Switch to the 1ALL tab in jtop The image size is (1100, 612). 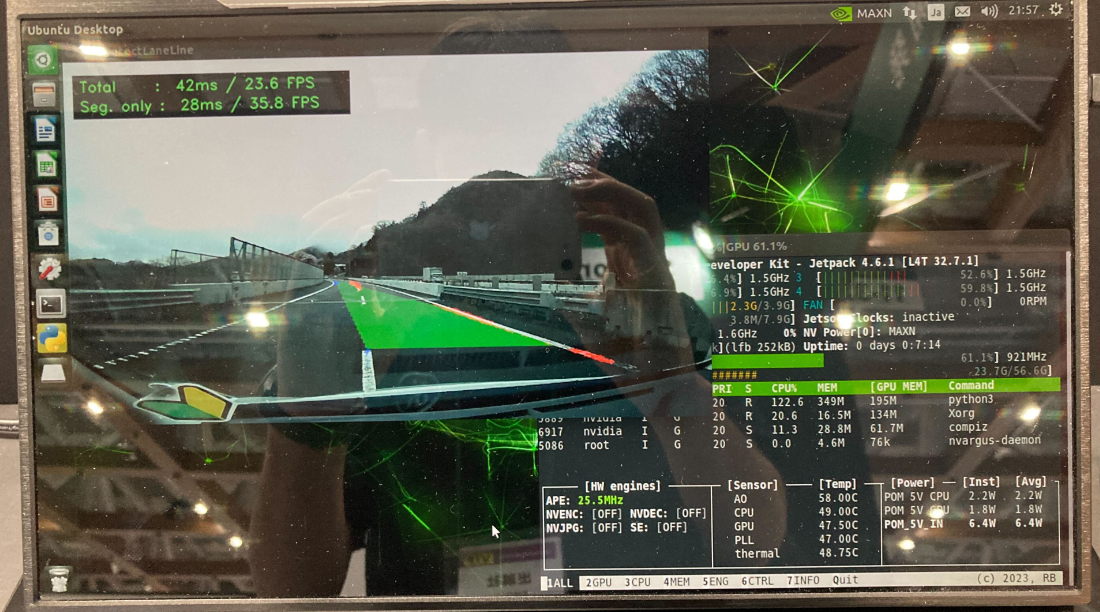(560, 583)
